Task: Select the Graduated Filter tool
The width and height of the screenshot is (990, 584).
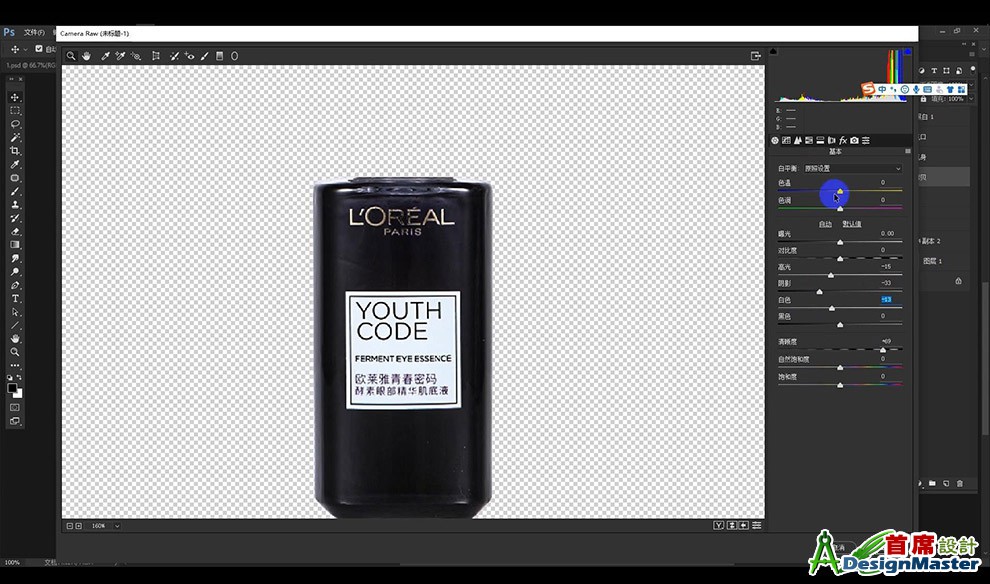Action: point(220,56)
